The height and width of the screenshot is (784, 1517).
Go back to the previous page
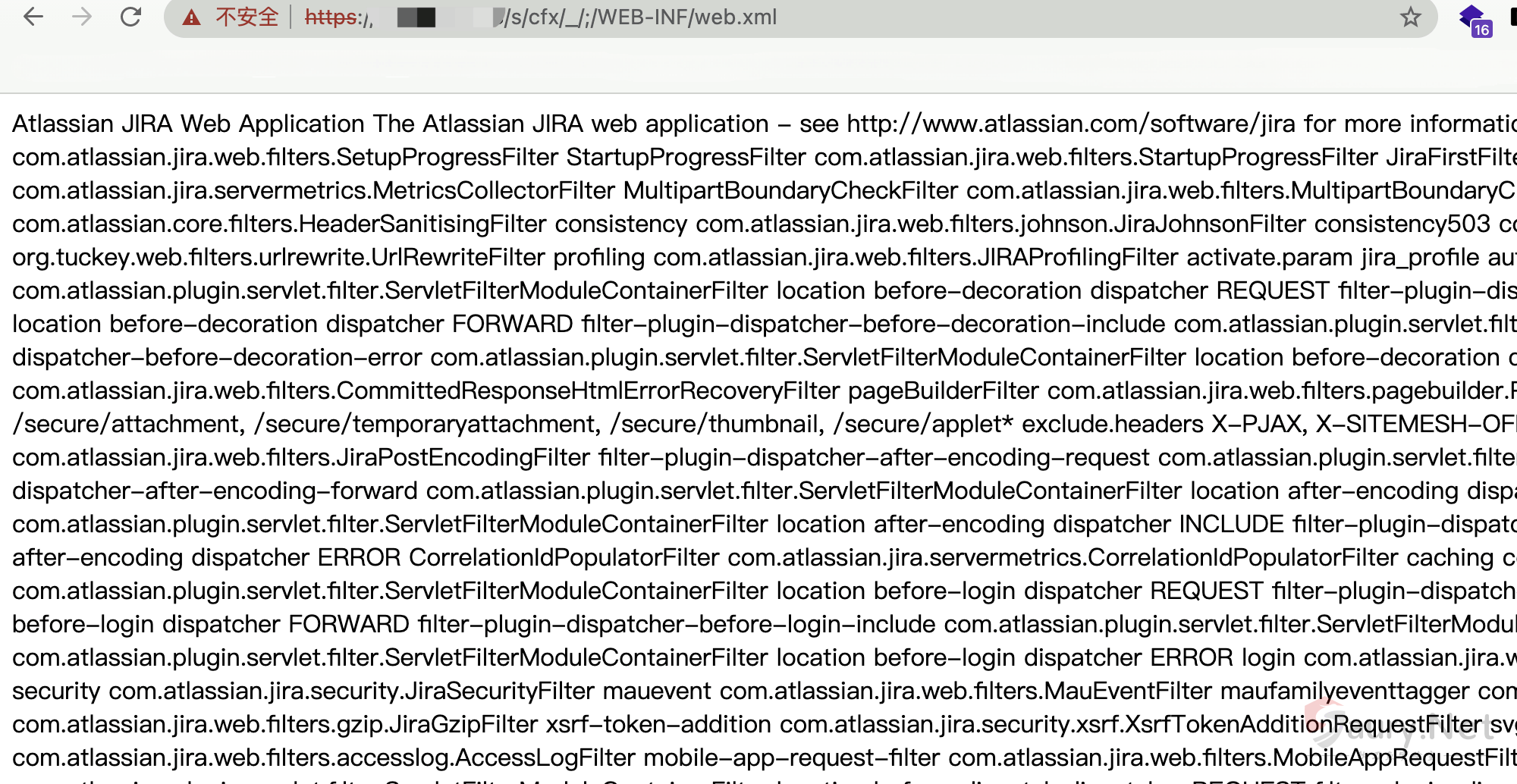pos(33,17)
